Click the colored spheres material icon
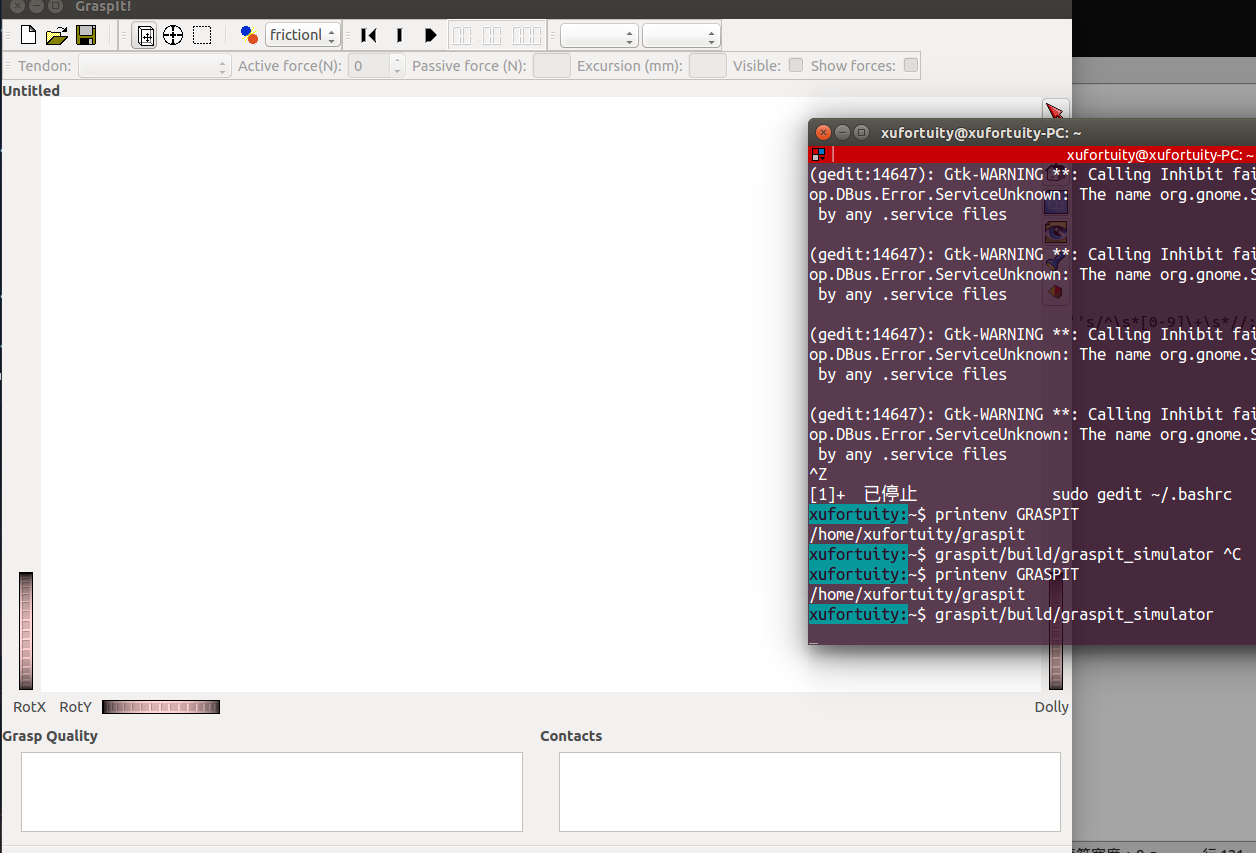This screenshot has width=1256, height=853. click(x=250, y=34)
